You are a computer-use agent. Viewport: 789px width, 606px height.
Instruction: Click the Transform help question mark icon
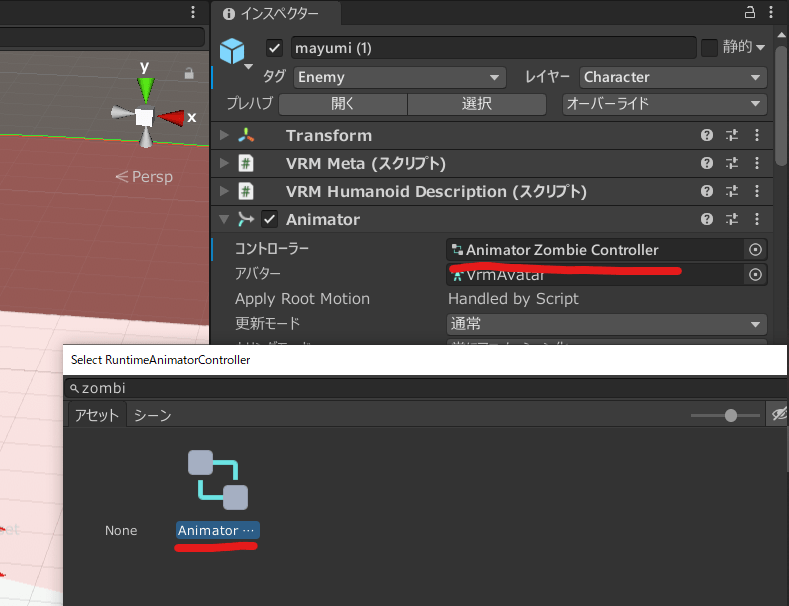tap(707, 136)
